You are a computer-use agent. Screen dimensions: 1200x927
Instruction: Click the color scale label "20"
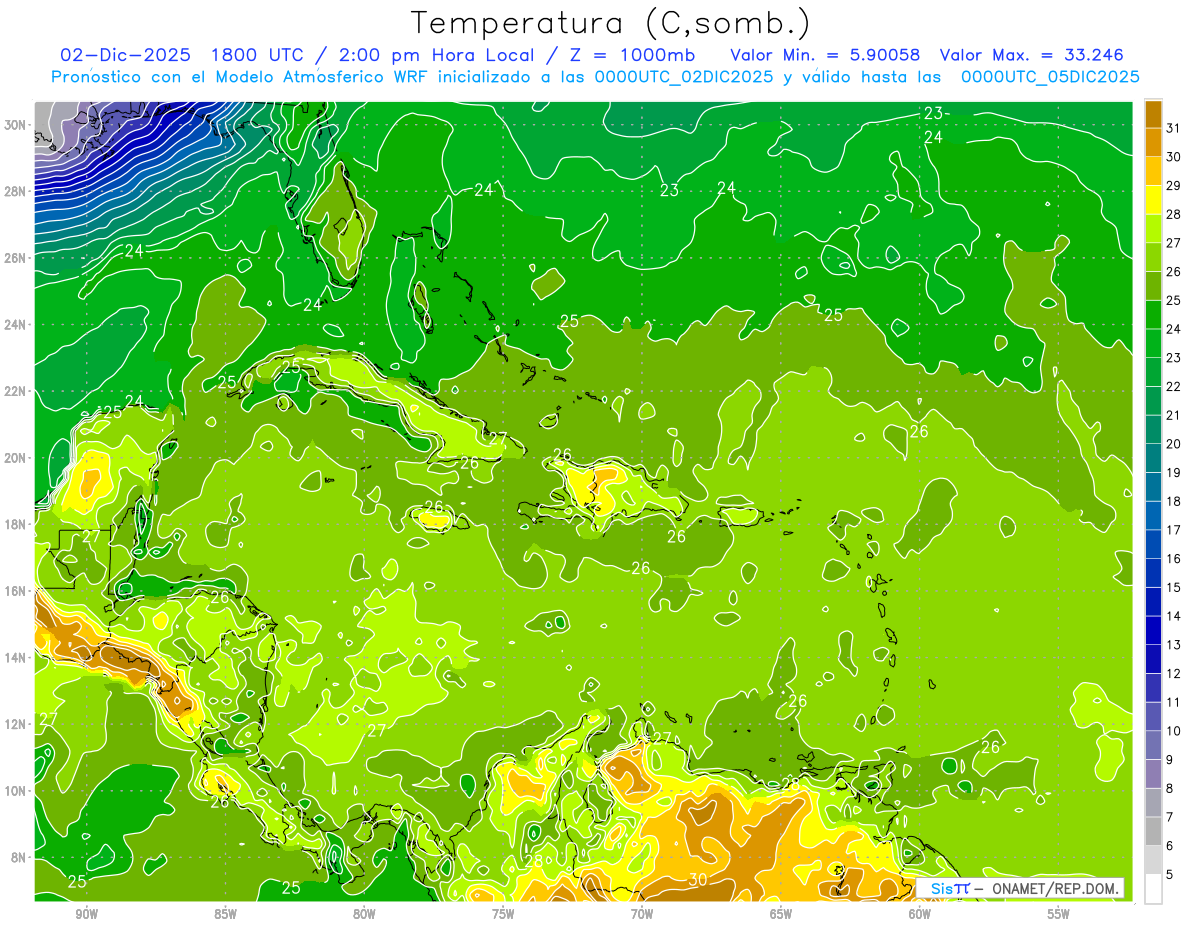[x=1173, y=443]
